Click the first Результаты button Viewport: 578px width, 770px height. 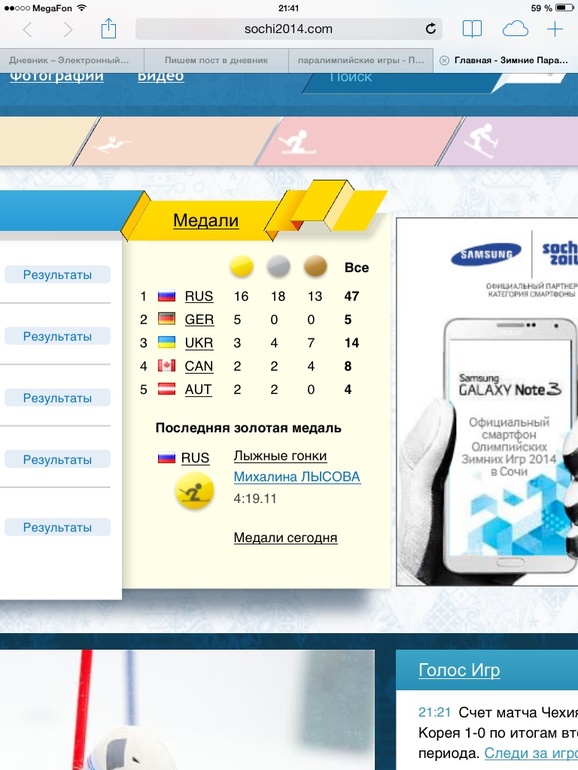[57, 275]
